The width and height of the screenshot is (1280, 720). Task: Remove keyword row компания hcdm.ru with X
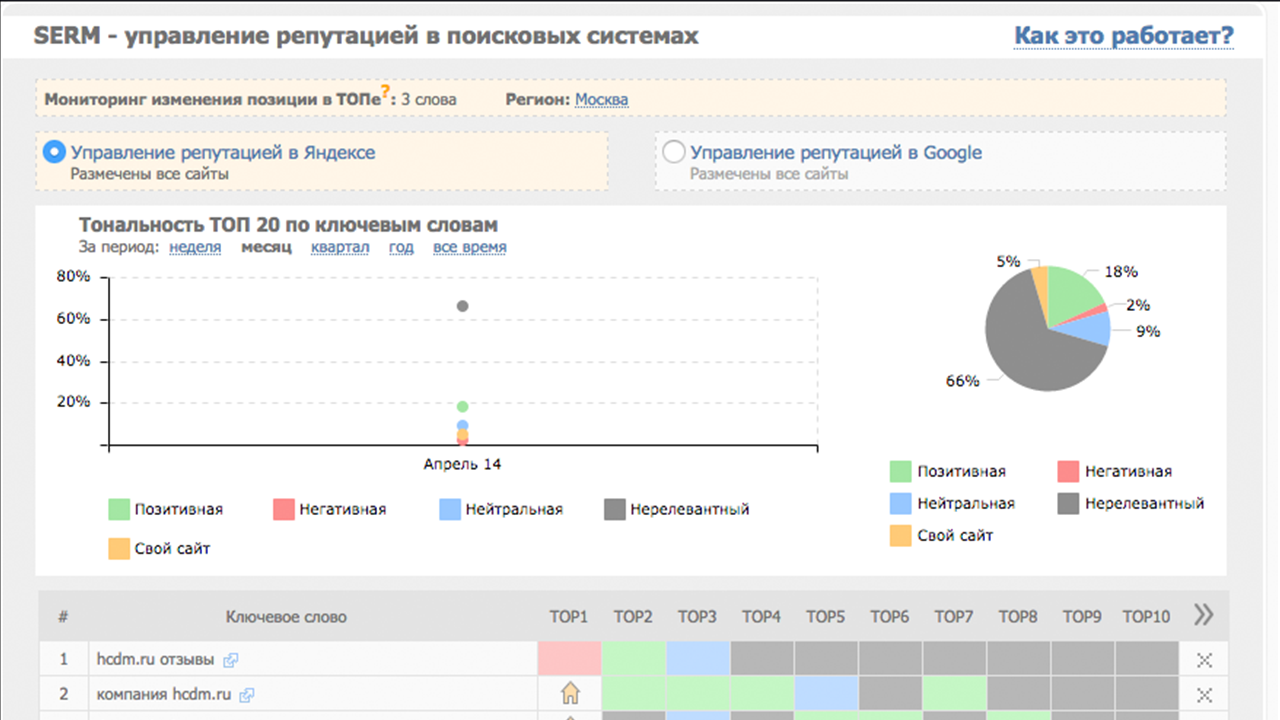[x=1204, y=694]
